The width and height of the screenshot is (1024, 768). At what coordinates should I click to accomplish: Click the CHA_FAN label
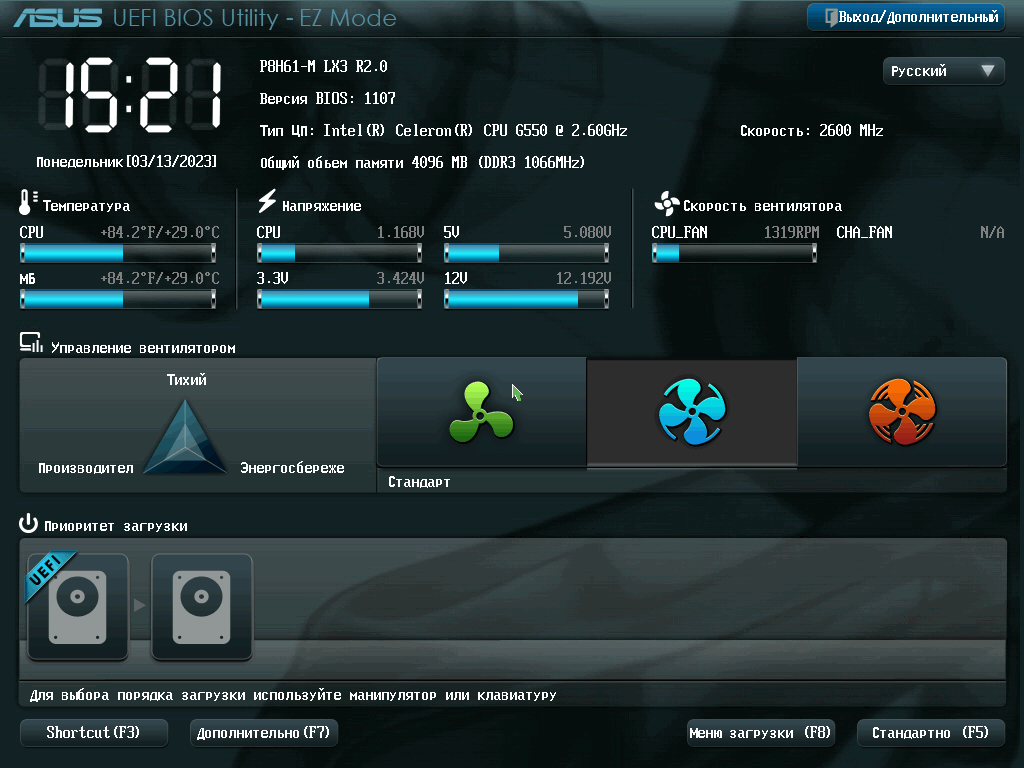point(864,232)
